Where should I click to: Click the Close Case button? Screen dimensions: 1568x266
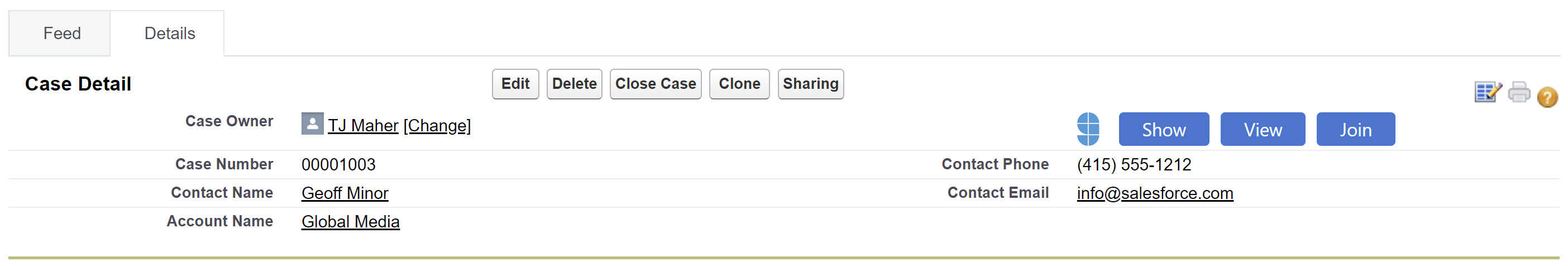tap(655, 84)
